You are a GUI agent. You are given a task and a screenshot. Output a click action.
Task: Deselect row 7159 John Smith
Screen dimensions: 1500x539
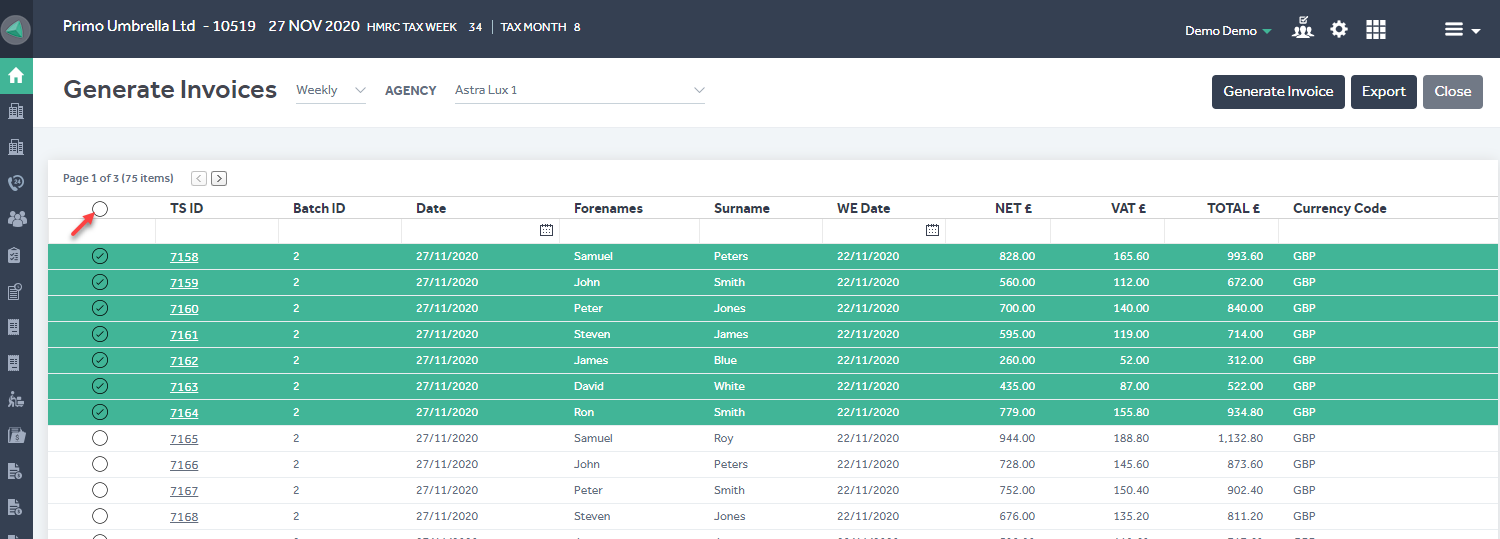coord(100,282)
